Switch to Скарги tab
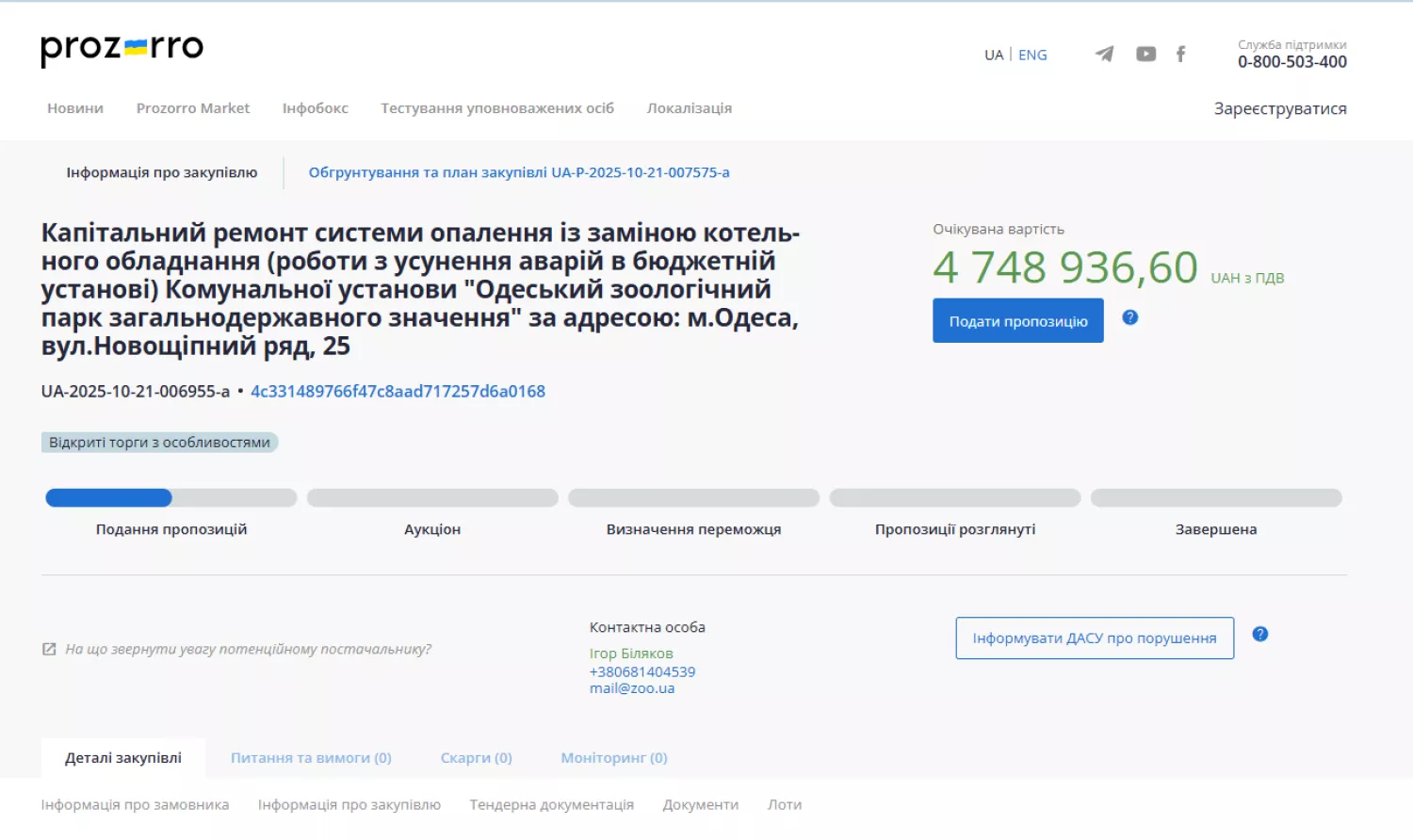The width and height of the screenshot is (1413, 840). tap(476, 758)
